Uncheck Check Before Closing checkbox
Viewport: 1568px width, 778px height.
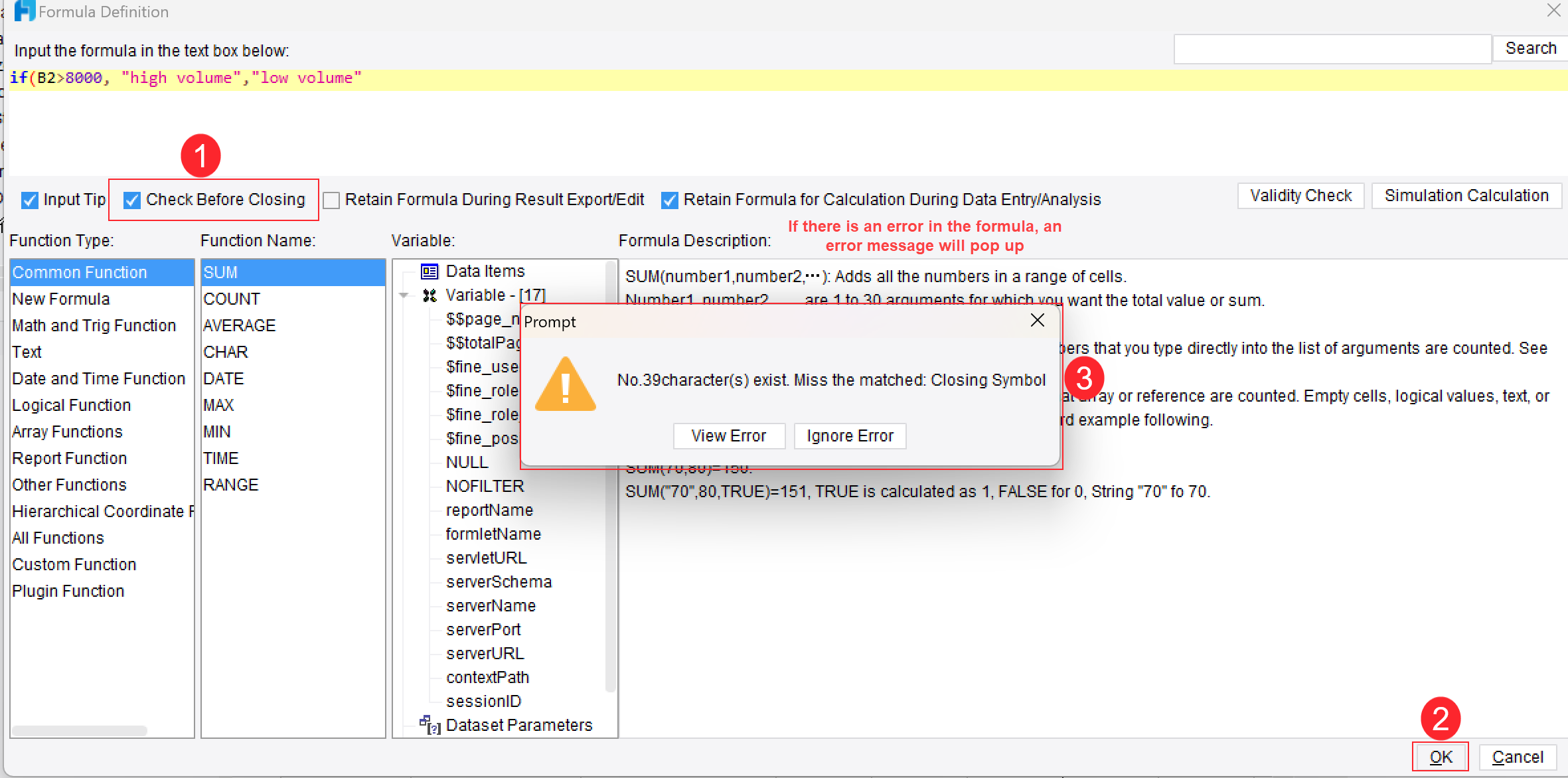pos(132,200)
